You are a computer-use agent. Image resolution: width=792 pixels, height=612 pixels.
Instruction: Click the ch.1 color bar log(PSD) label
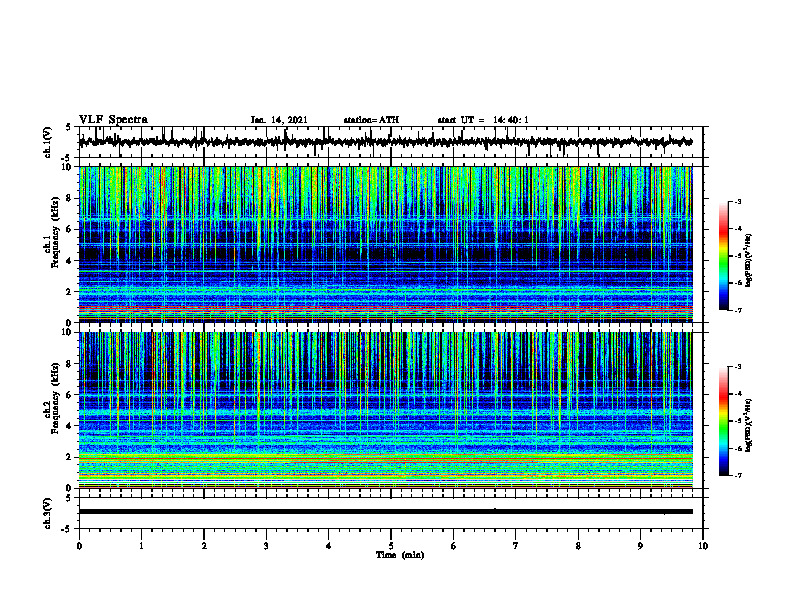[749, 261]
